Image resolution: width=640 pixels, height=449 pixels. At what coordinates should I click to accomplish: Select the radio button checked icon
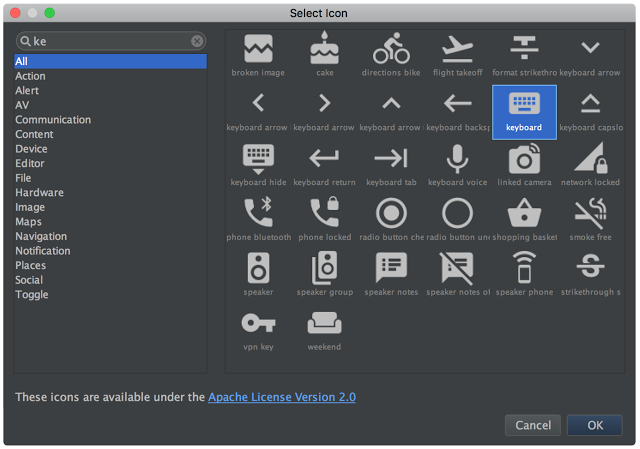click(391, 213)
